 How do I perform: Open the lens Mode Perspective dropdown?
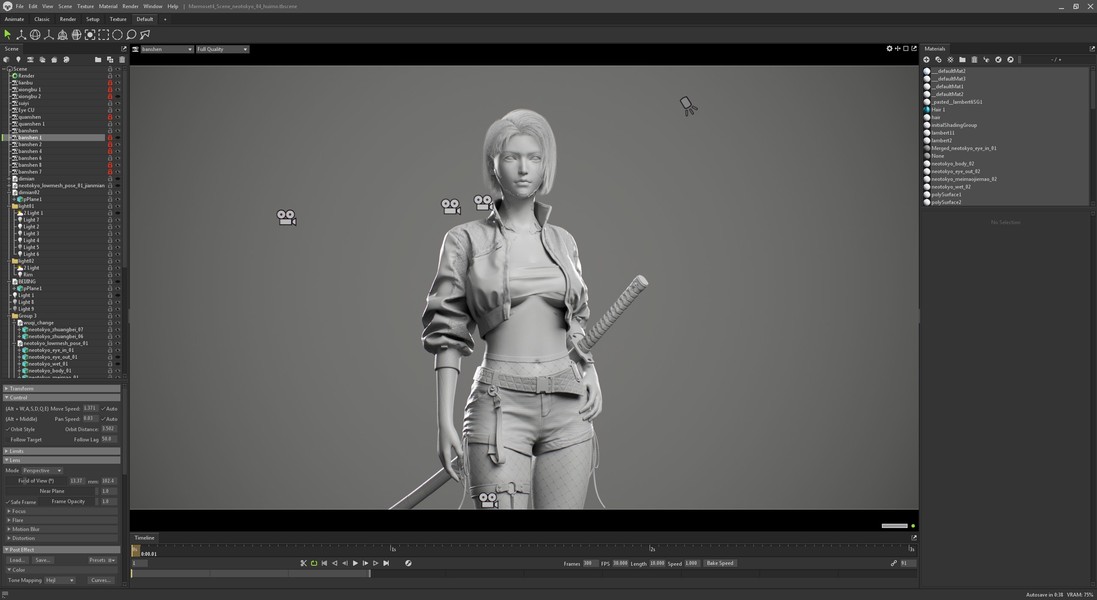[42, 471]
